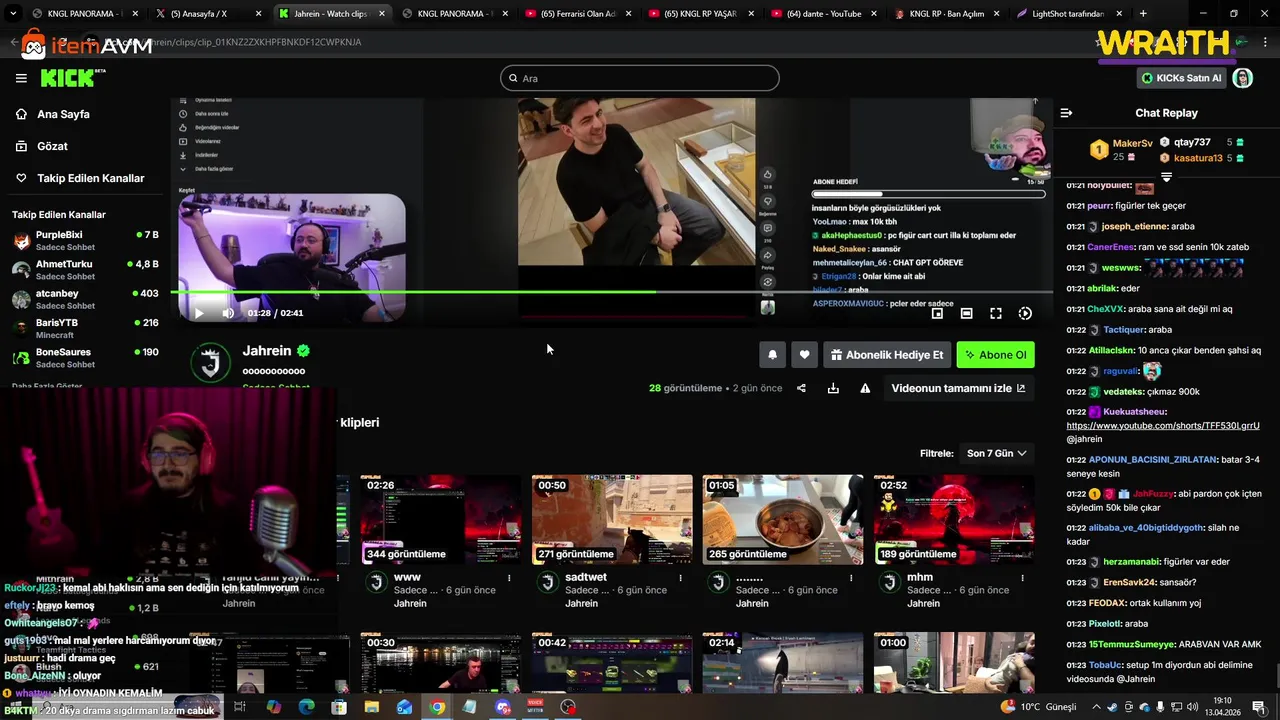Open the 02:14 clip thumbnail in second row

point(783,664)
